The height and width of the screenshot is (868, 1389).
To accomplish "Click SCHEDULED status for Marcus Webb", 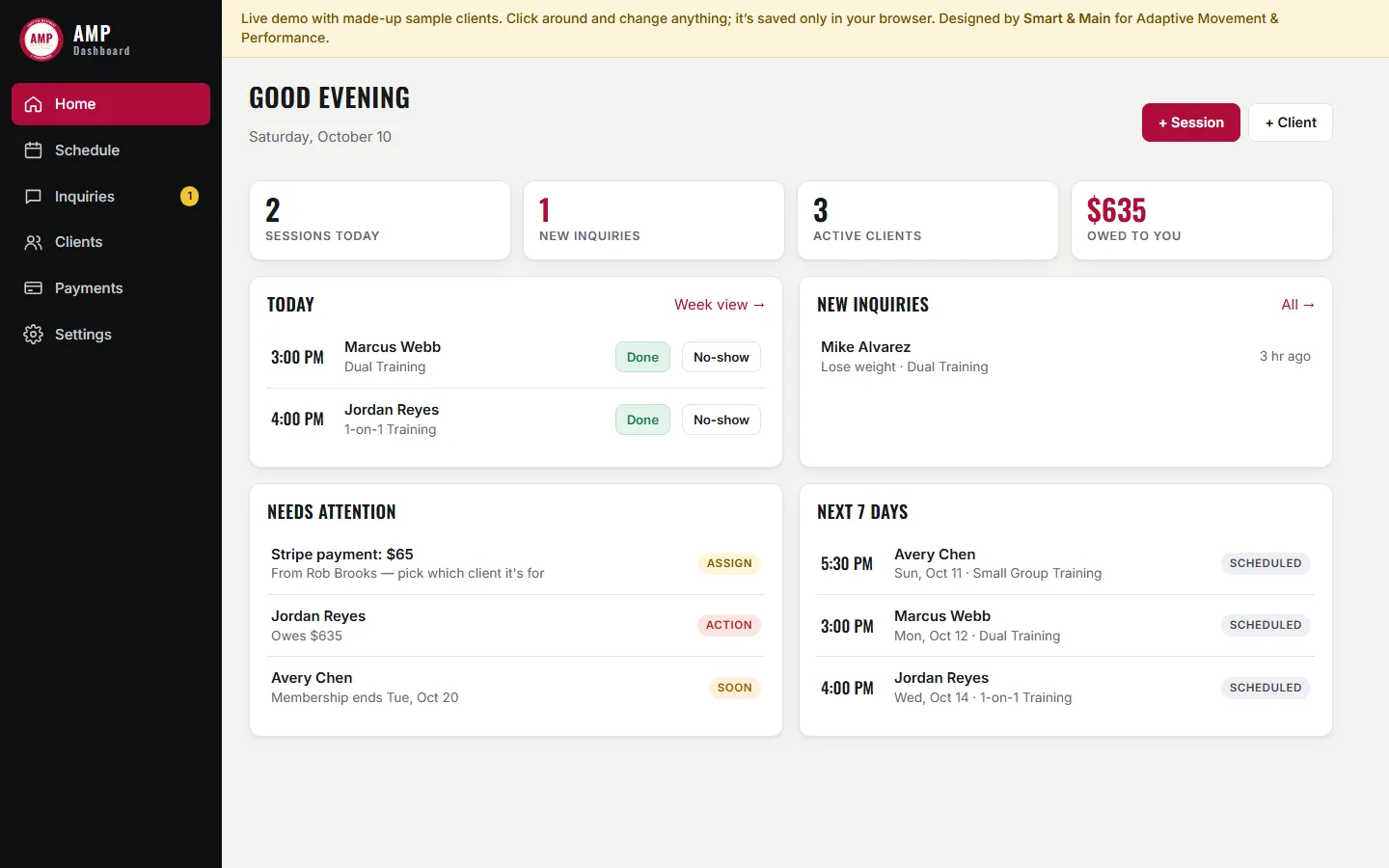I will coord(1266,625).
